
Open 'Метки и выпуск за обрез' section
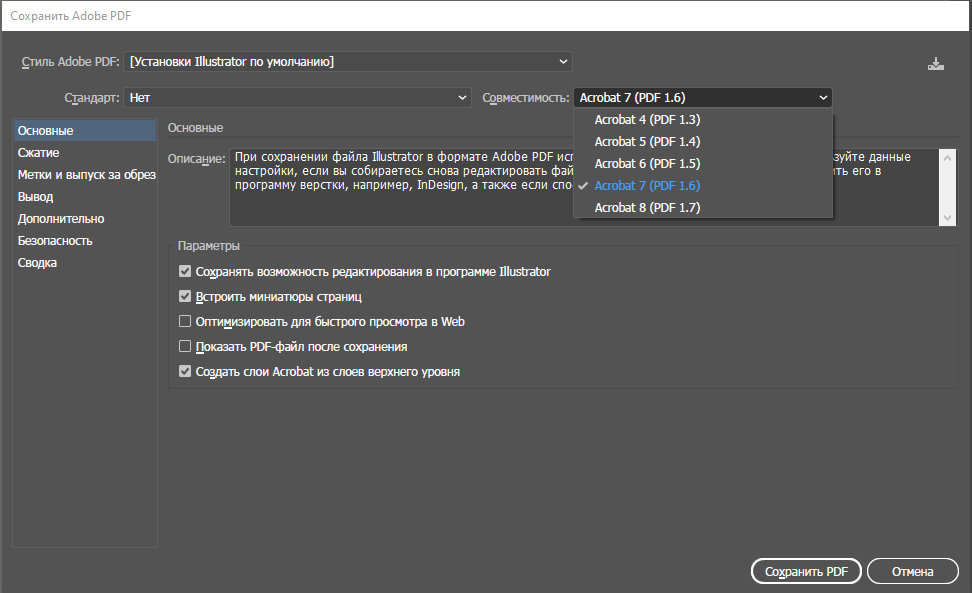pos(85,175)
